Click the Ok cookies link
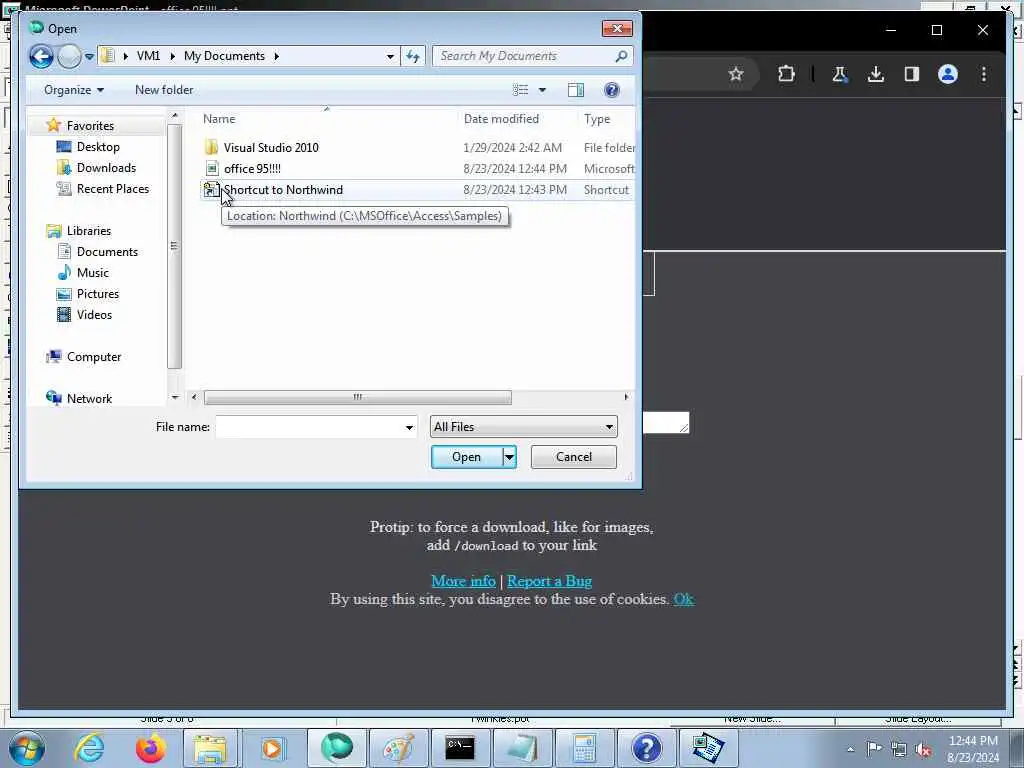1024x768 pixels. 684,599
